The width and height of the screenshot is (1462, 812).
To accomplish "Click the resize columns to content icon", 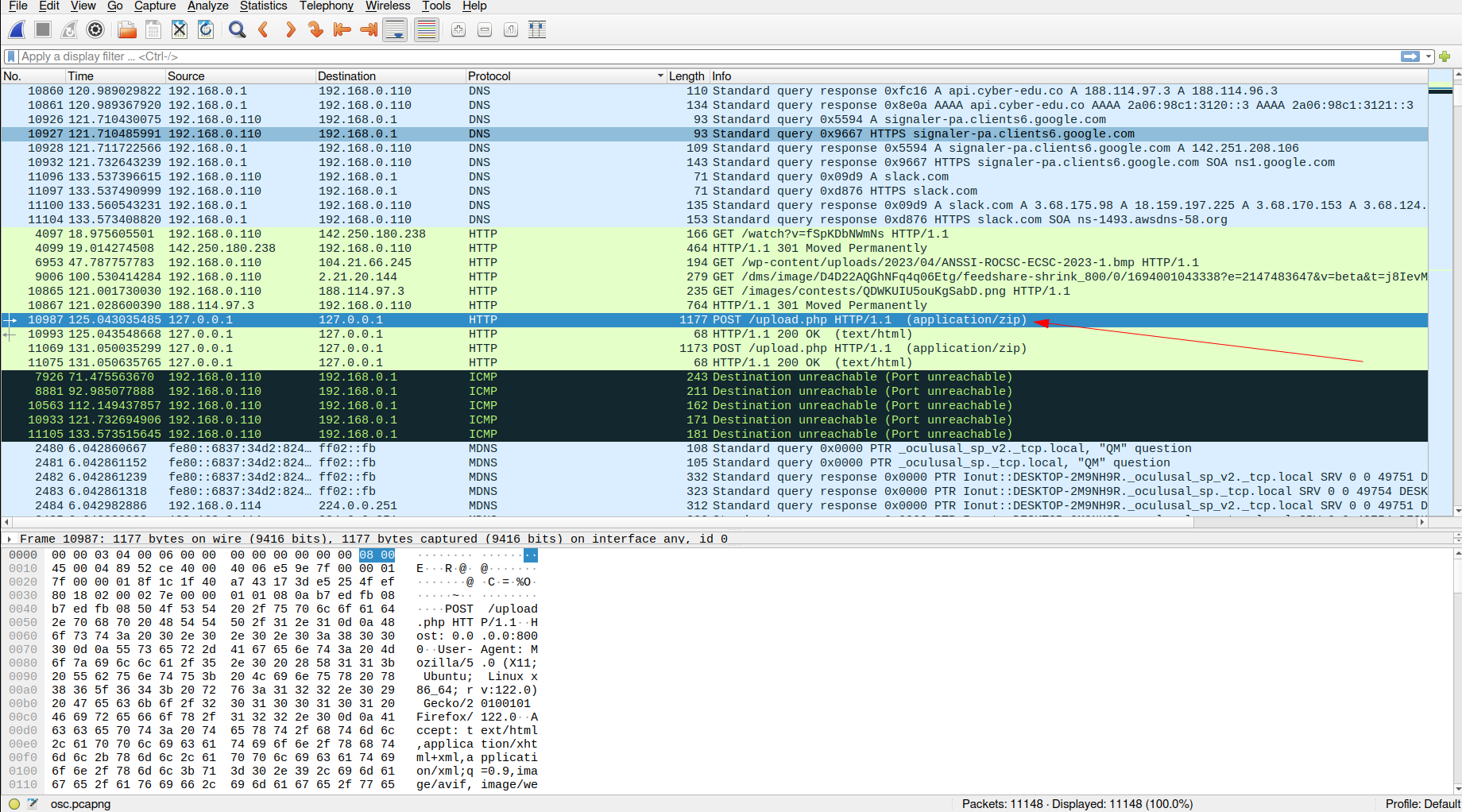I will point(537,30).
